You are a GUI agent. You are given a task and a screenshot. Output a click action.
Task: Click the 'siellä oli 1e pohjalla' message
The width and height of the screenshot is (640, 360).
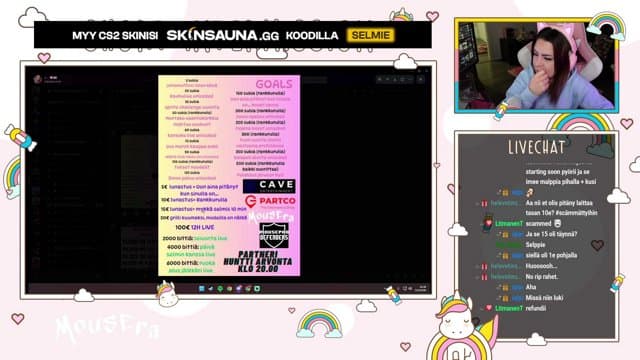[x=551, y=256]
